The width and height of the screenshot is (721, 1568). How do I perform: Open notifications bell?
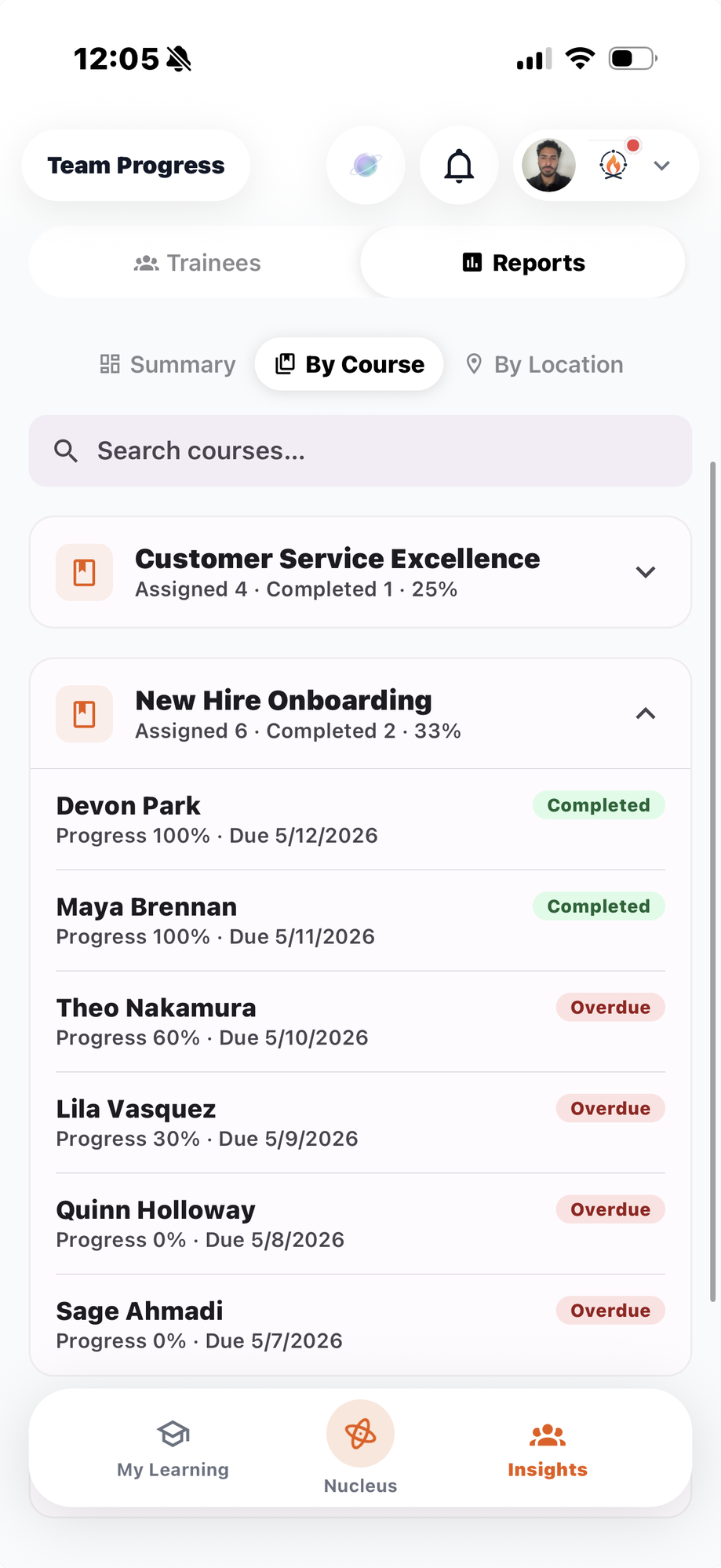[x=459, y=166]
